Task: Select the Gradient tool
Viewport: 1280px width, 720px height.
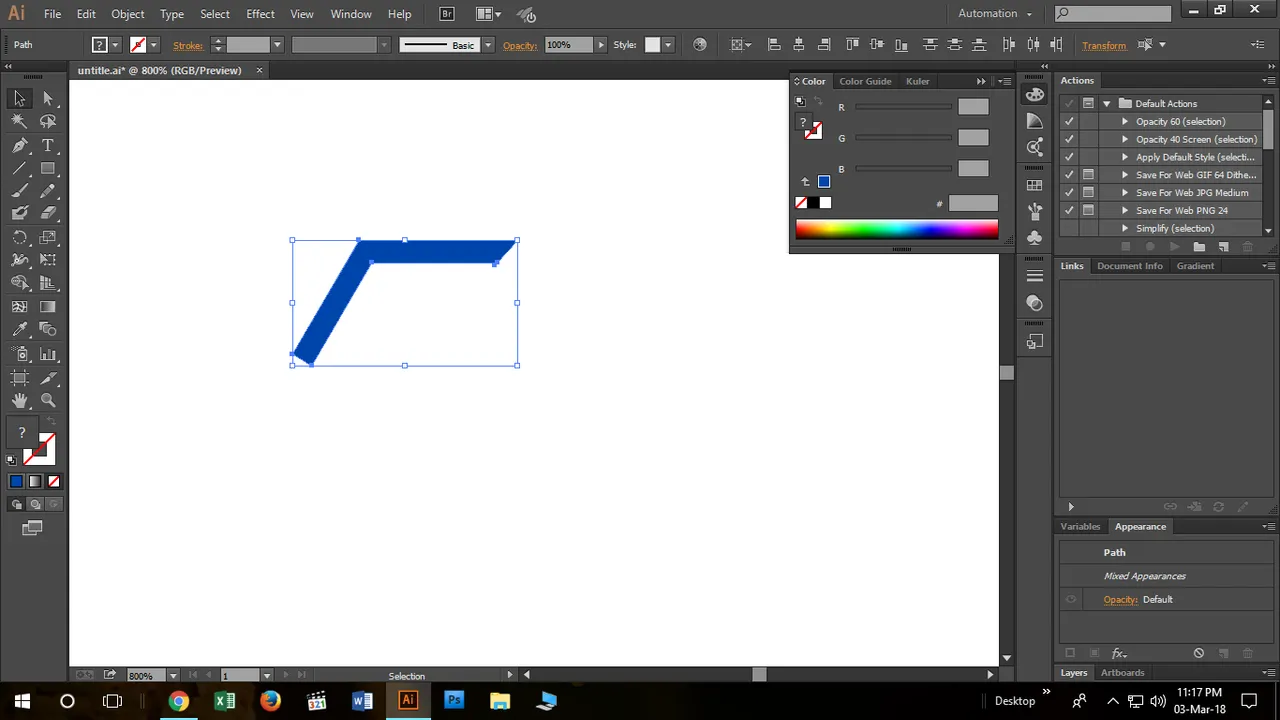Action: [47, 307]
